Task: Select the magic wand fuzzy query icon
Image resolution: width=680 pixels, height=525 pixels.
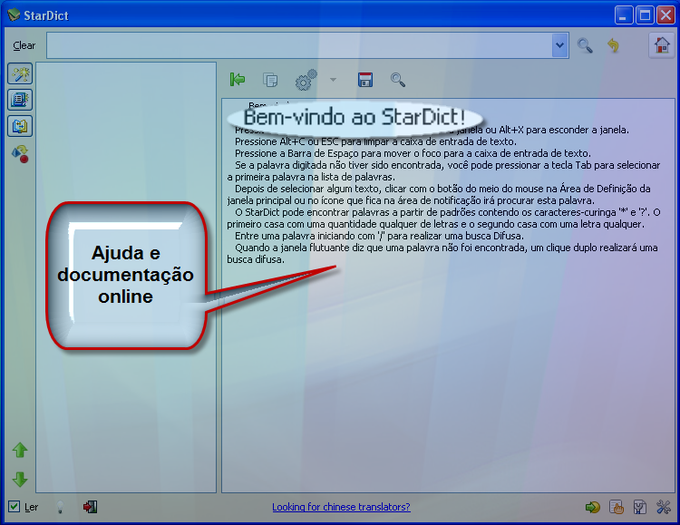Action: pos(20,74)
